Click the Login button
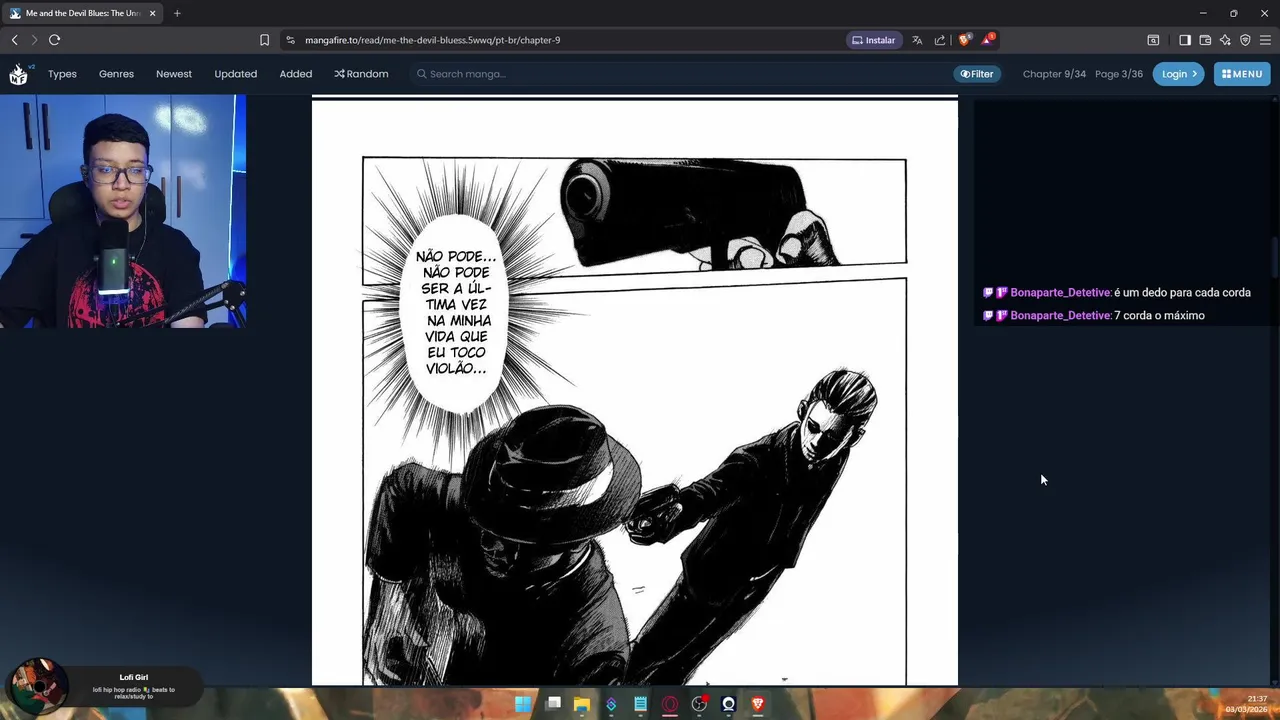The image size is (1280, 720). (x=1179, y=74)
